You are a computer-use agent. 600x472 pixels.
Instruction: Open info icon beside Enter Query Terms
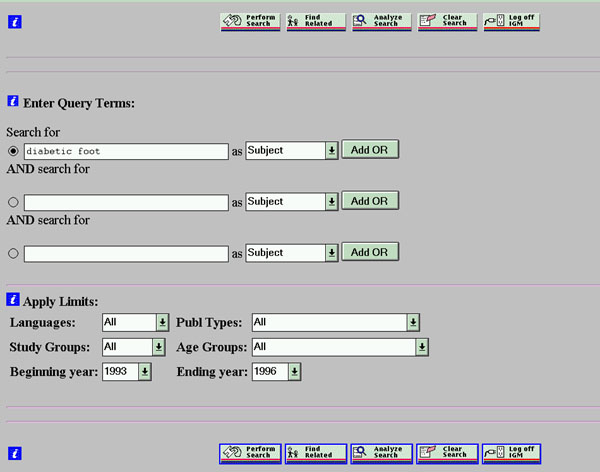pos(13,101)
